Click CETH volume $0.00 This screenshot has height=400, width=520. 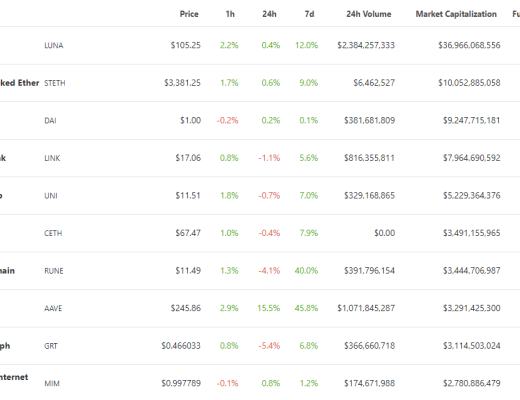click(x=384, y=233)
